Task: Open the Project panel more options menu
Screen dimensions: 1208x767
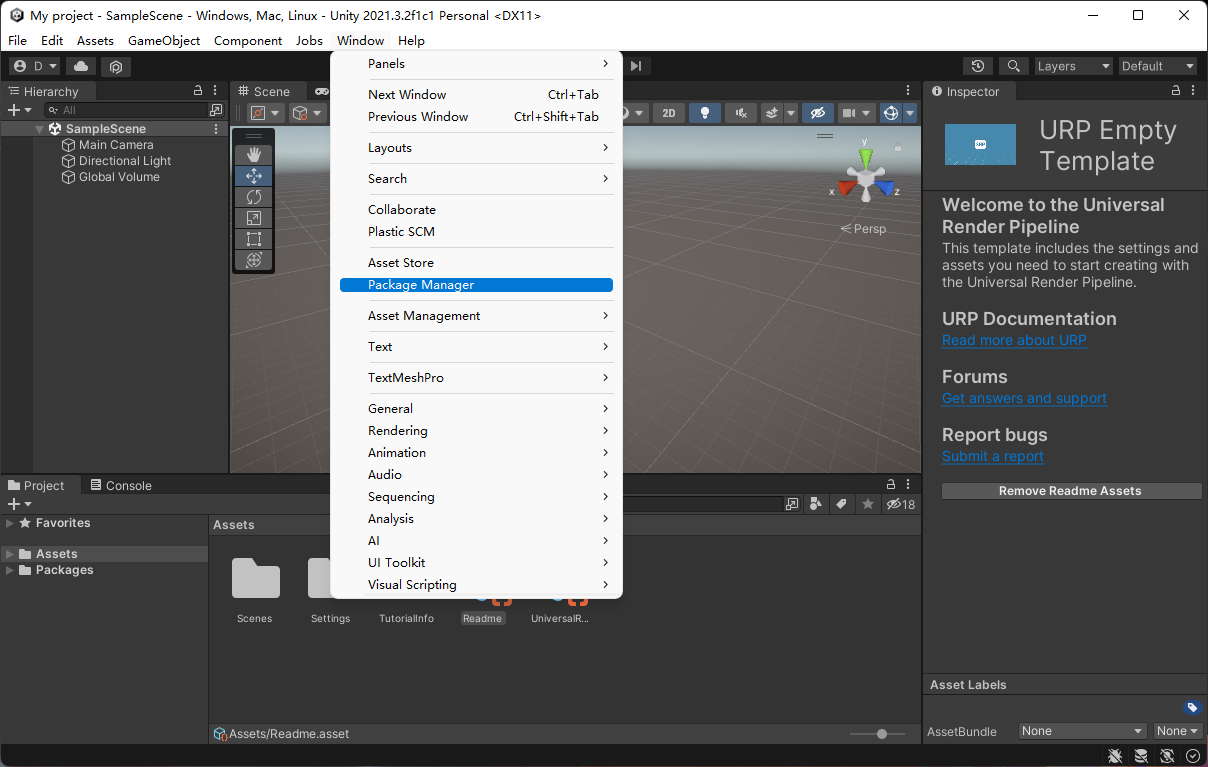Action: 908,485
